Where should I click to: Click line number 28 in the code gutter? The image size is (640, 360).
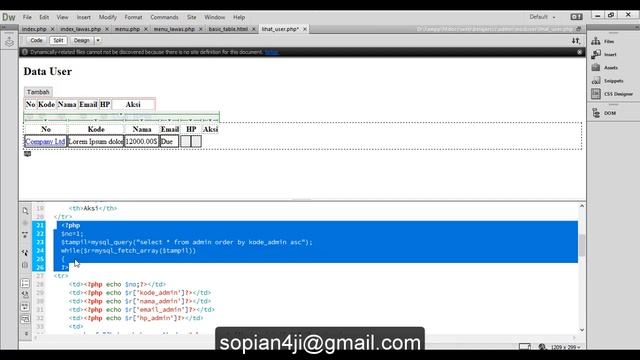(40, 284)
